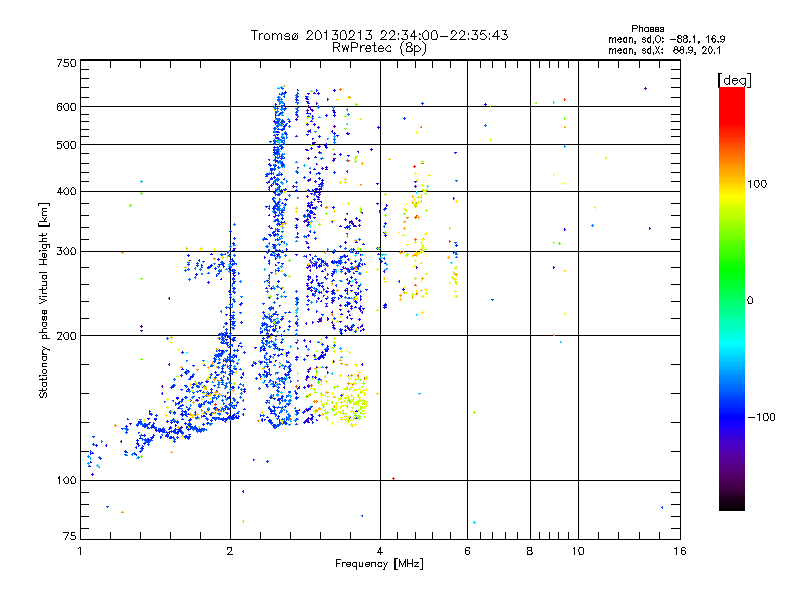Click the x-axis tick label '1'
800x600 pixels.
80,551
